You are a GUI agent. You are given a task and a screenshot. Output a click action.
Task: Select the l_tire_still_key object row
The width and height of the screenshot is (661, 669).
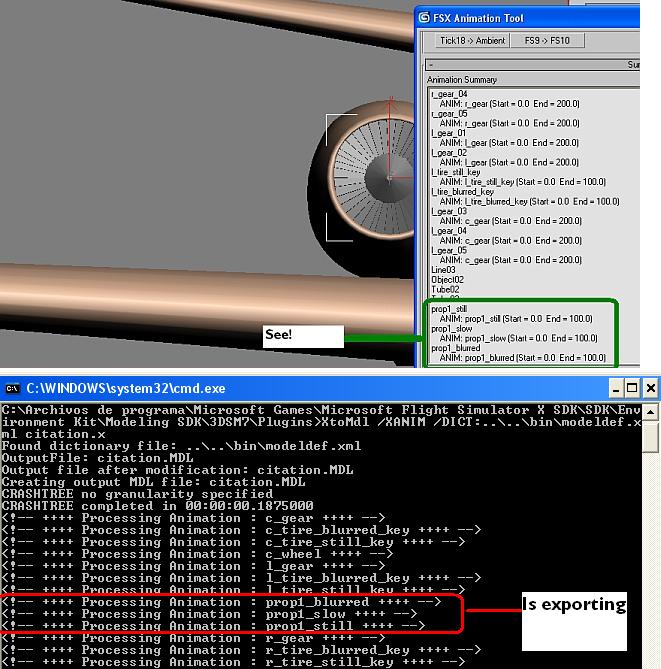point(456,172)
